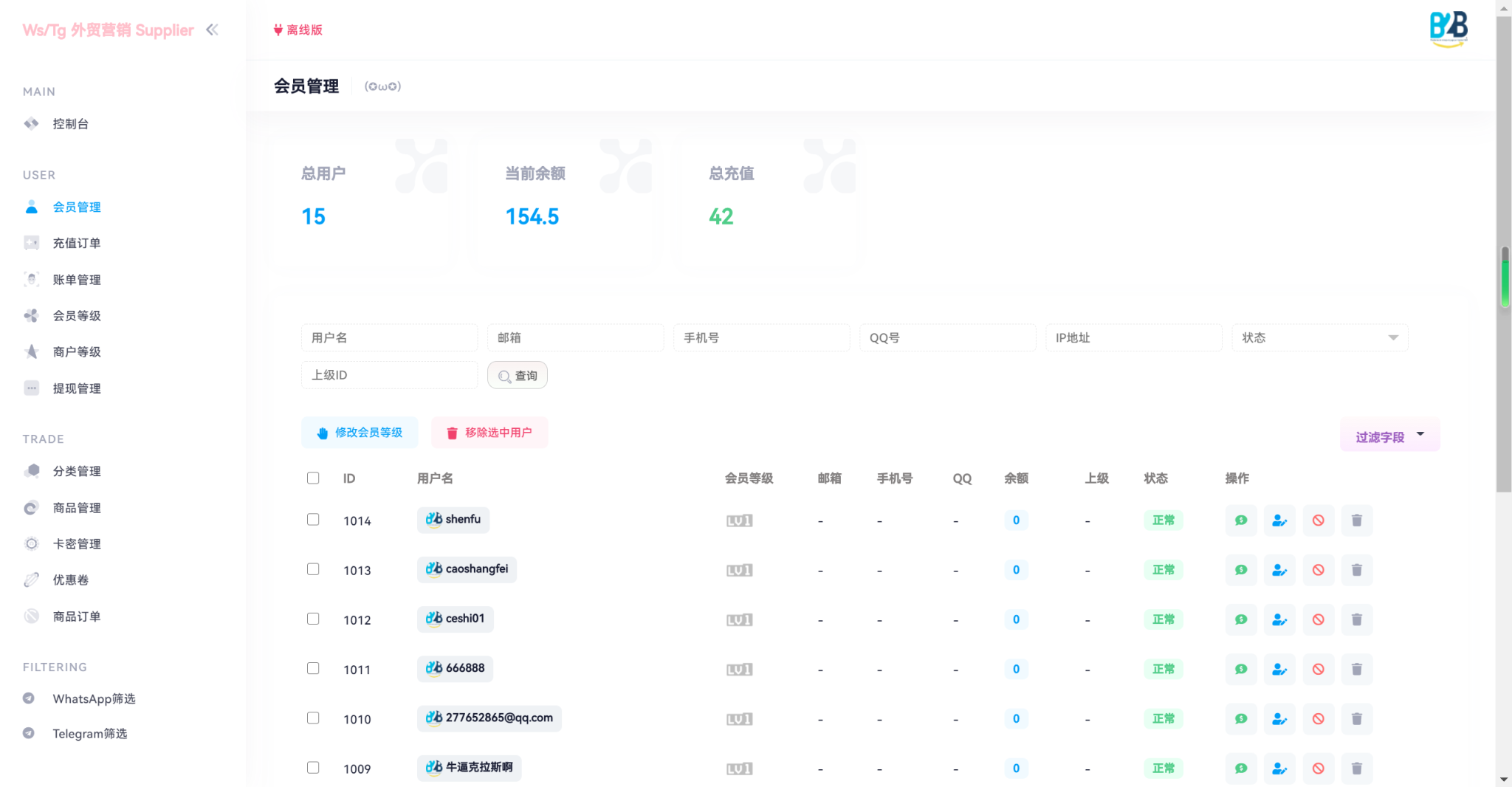1512x787 pixels.
Task: Click 修改会员等级 button
Action: (360, 433)
